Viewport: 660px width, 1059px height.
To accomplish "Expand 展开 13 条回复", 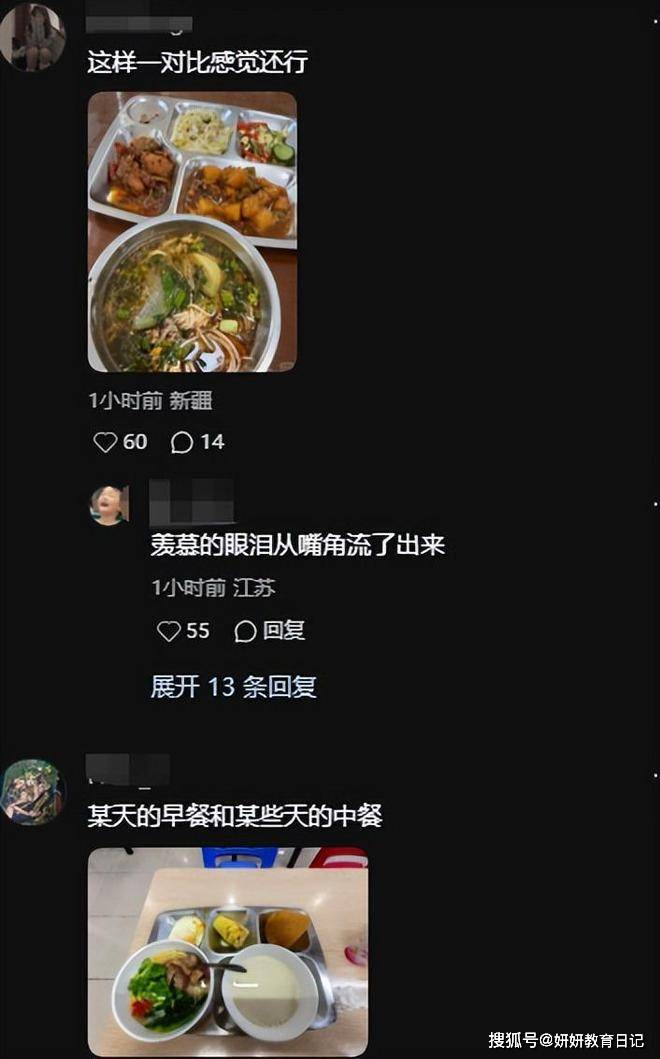I will pyautogui.click(x=233, y=687).
